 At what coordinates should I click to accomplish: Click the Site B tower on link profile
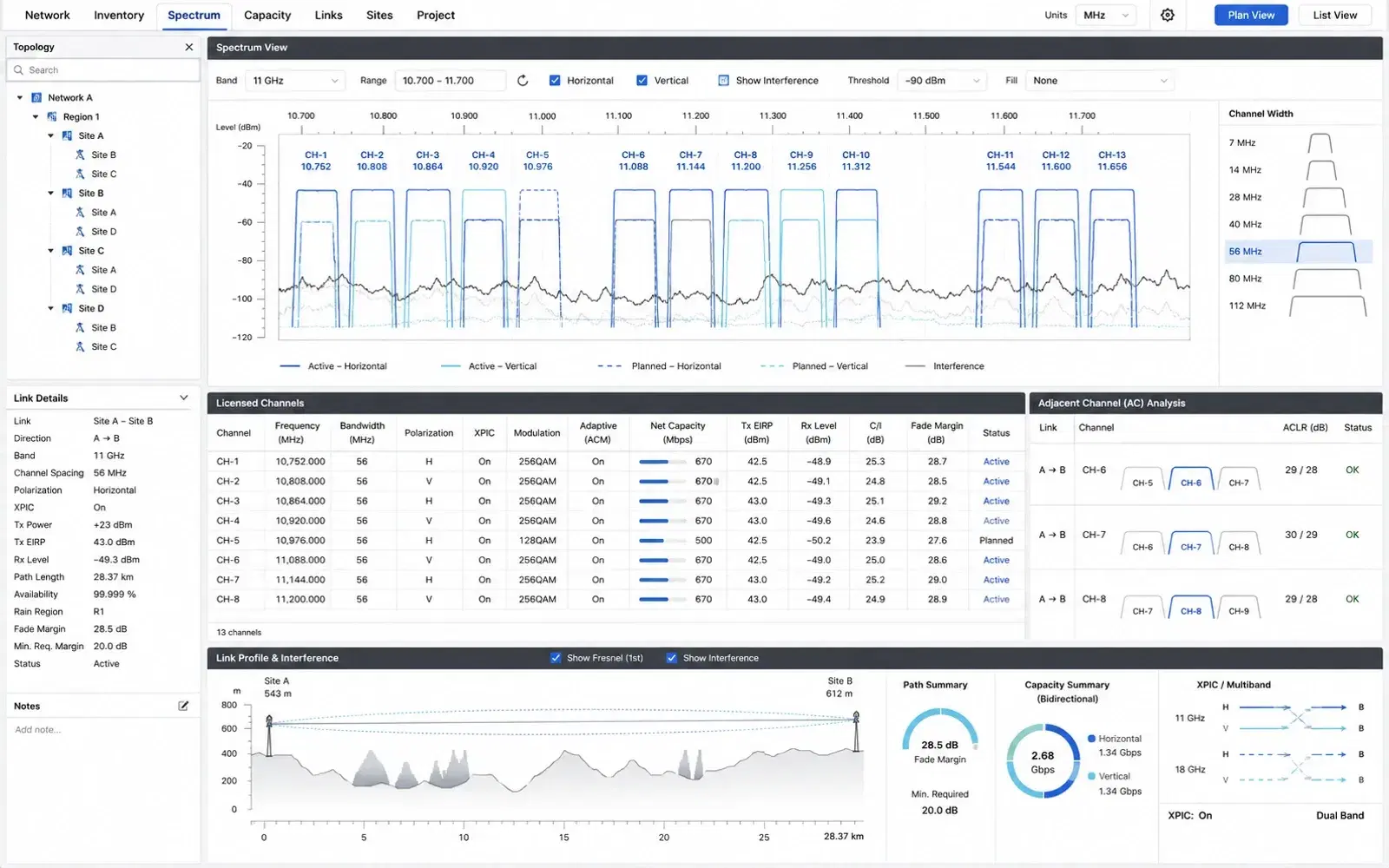(856, 731)
